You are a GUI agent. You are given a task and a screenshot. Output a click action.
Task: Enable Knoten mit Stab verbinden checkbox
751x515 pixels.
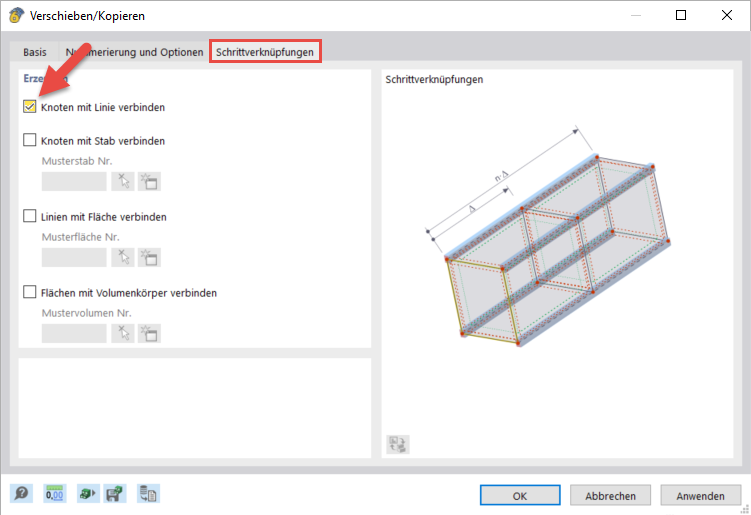[x=30, y=140]
